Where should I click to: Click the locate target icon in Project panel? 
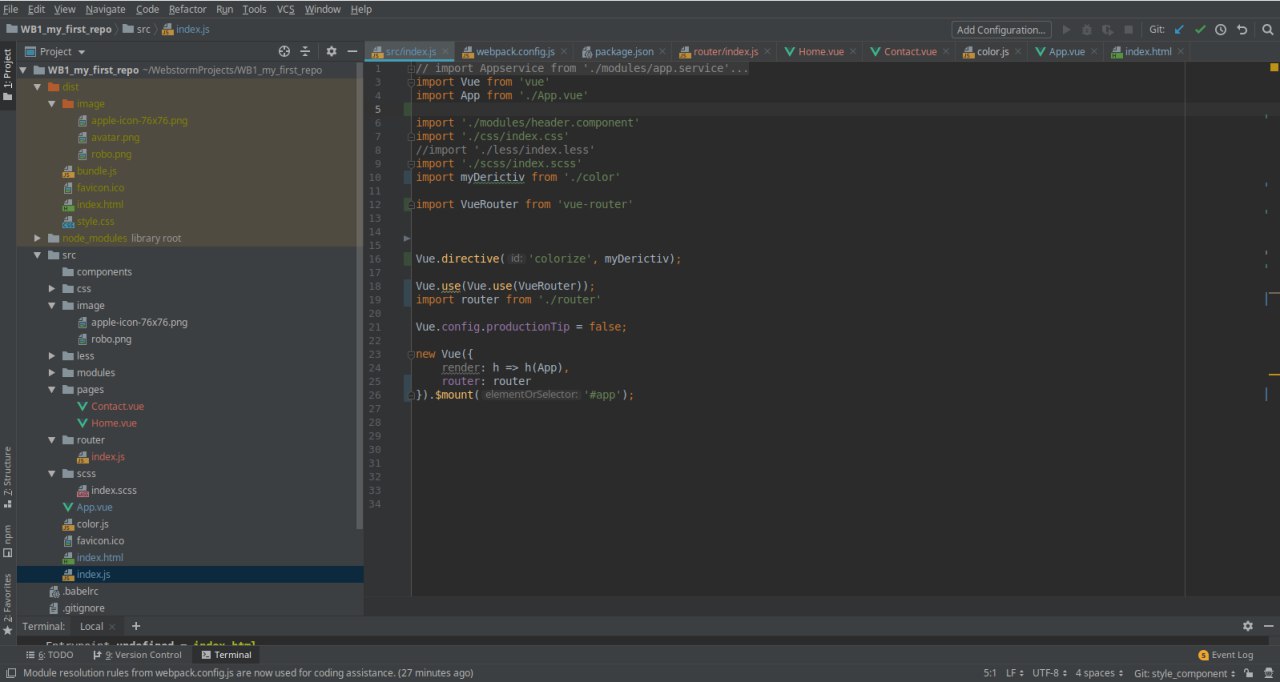[284, 51]
